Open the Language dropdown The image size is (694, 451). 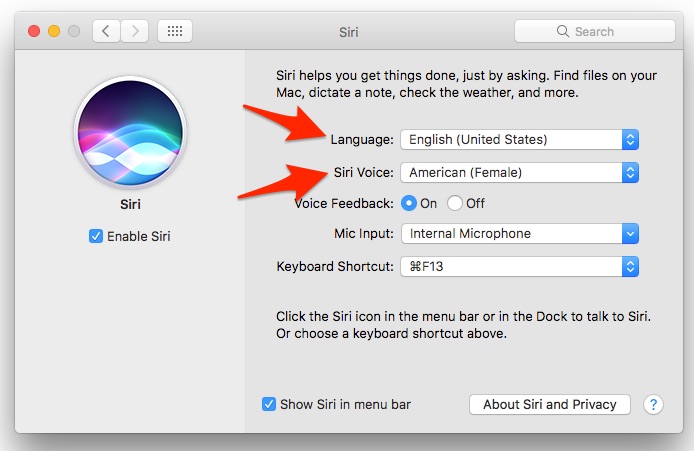(519, 140)
